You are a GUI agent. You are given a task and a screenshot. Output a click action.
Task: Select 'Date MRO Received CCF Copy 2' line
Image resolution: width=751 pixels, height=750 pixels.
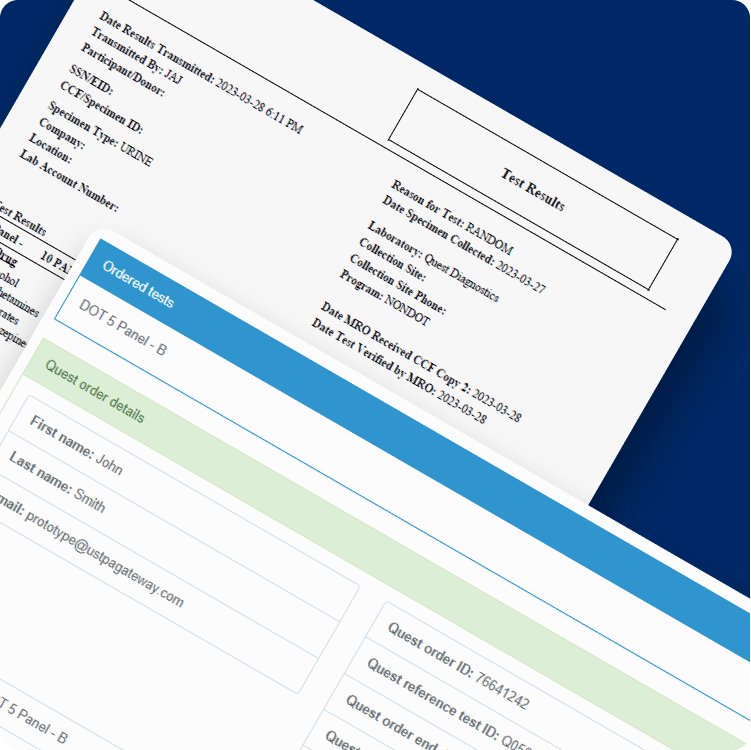421,362
